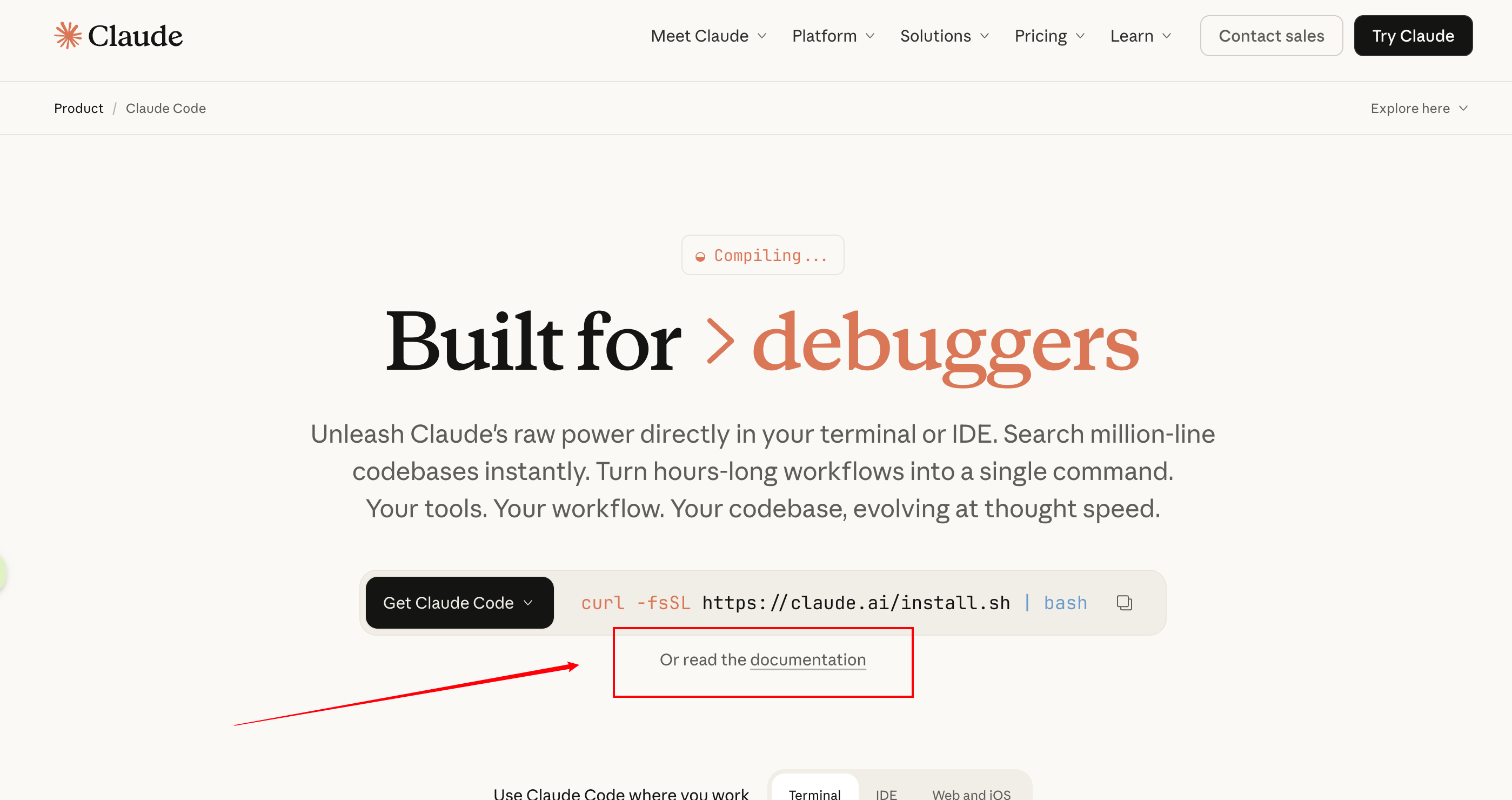
Task: Click the orange chevron before debuggers
Action: (x=720, y=342)
